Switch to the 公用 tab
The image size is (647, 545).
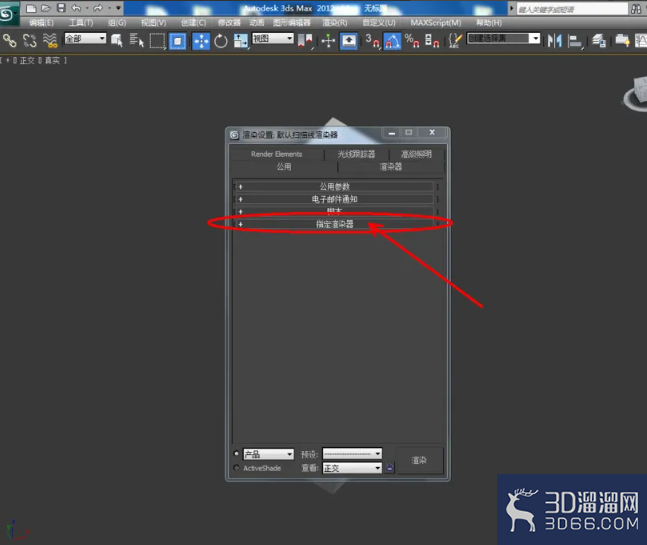coord(284,167)
